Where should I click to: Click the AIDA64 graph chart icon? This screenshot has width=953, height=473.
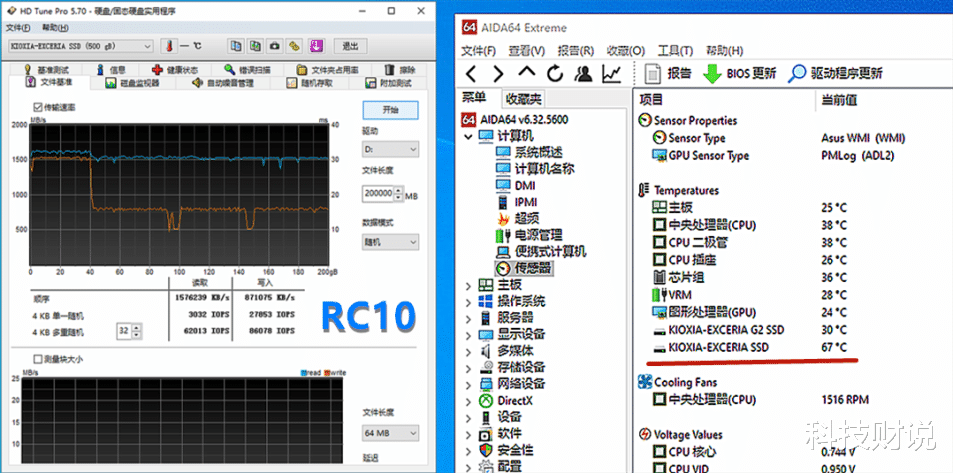coord(611,74)
